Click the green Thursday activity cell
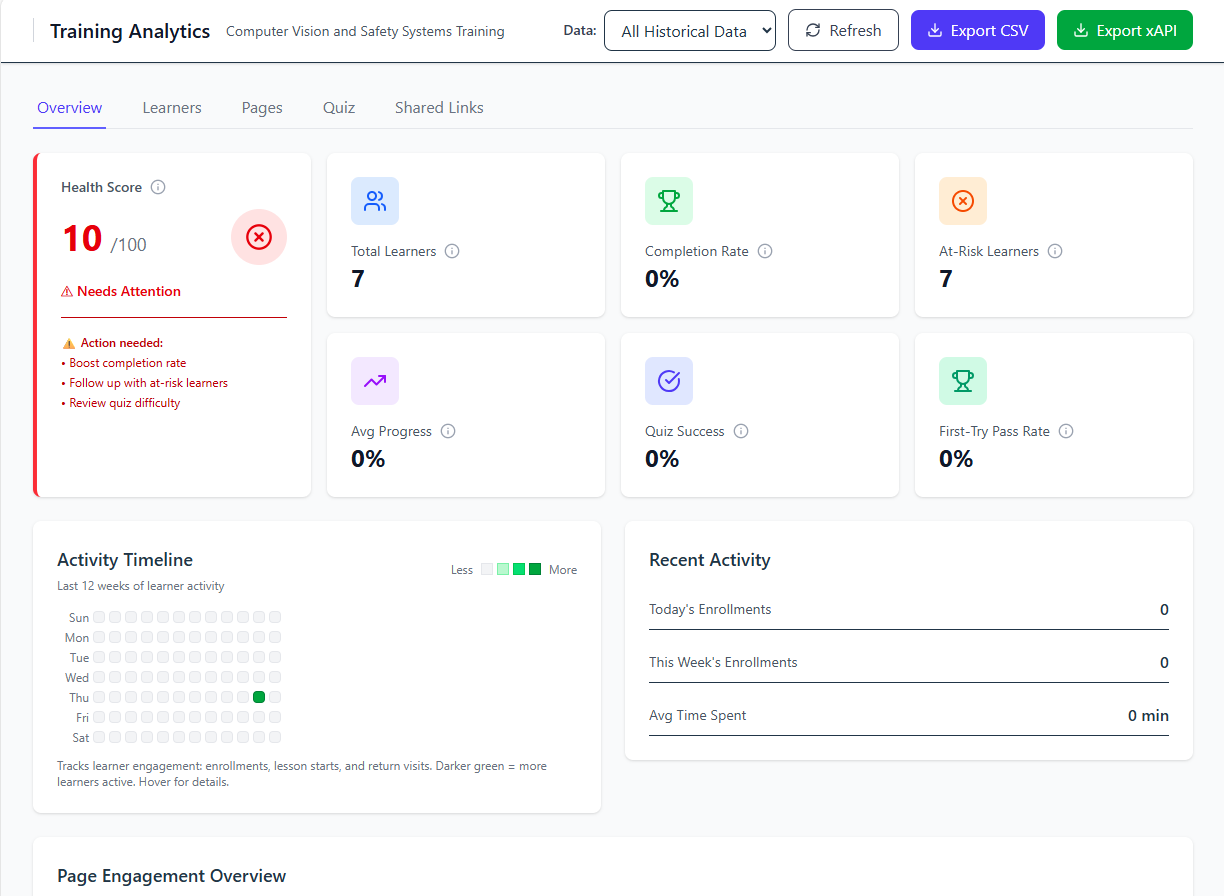The height and width of the screenshot is (896, 1224). pyautogui.click(x=259, y=697)
